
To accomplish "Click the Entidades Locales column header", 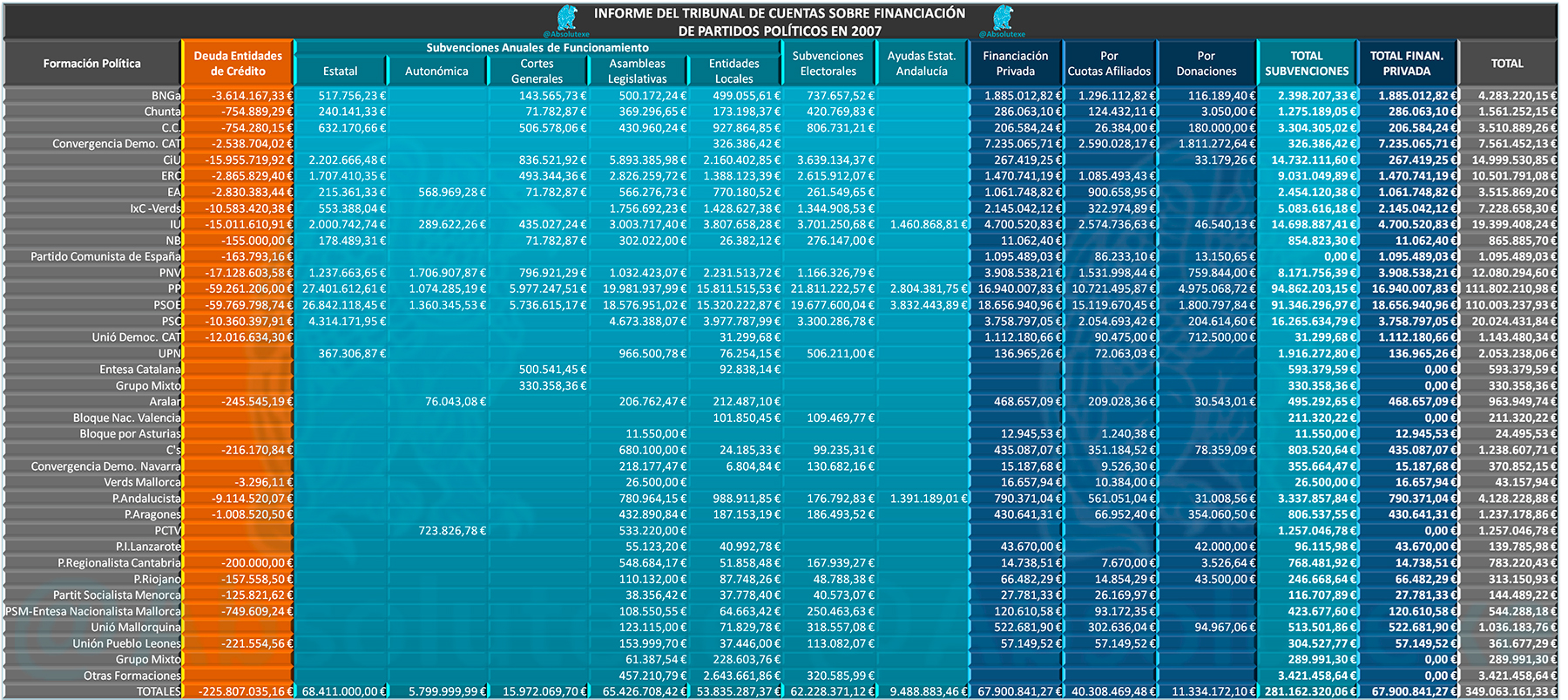I will tap(733, 71).
